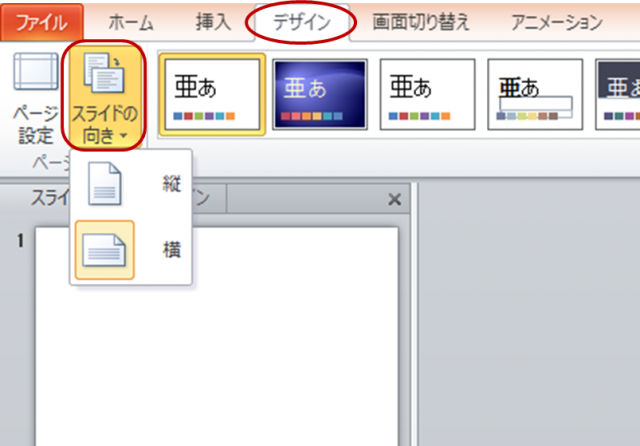Switch to the ホーム tab
This screenshot has width=640, height=446.
pos(130,21)
